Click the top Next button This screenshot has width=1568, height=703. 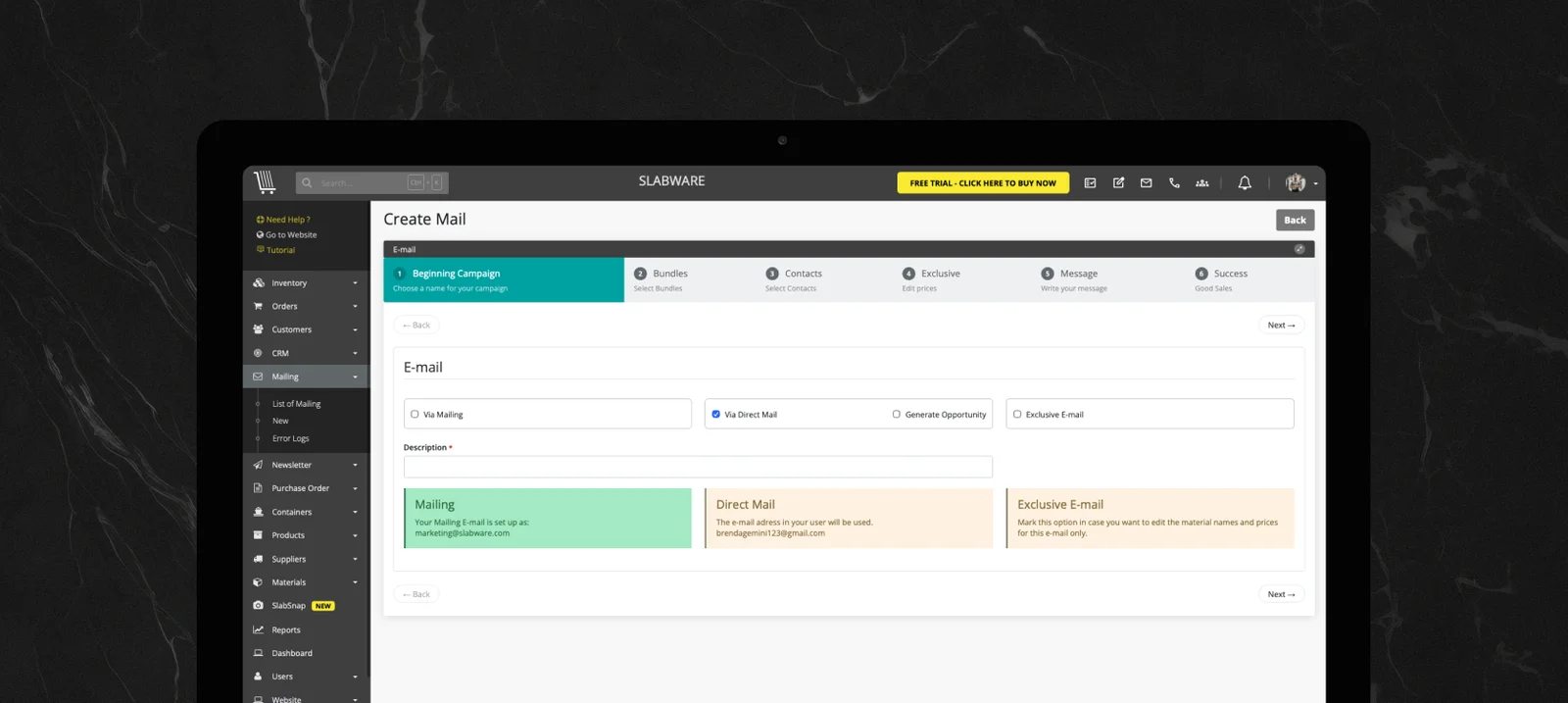[1281, 325]
